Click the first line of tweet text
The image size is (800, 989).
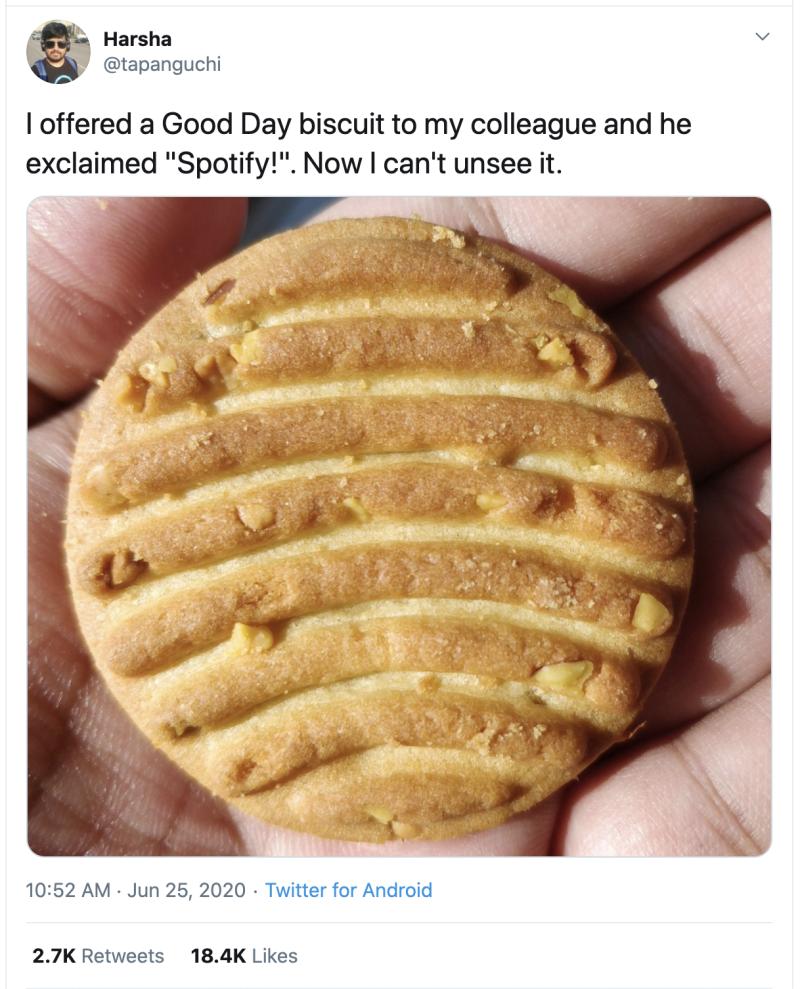(358, 124)
